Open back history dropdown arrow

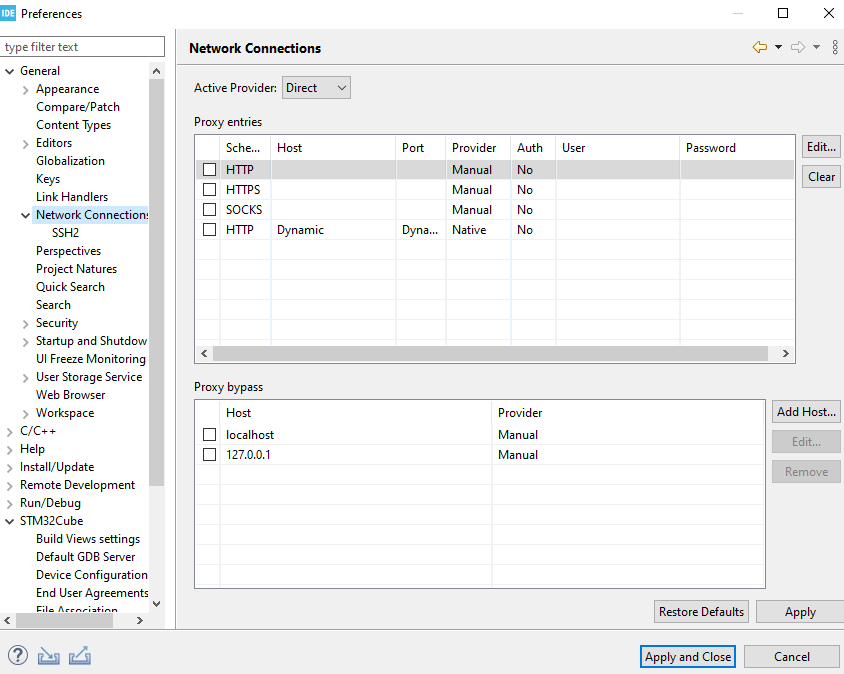[778, 48]
